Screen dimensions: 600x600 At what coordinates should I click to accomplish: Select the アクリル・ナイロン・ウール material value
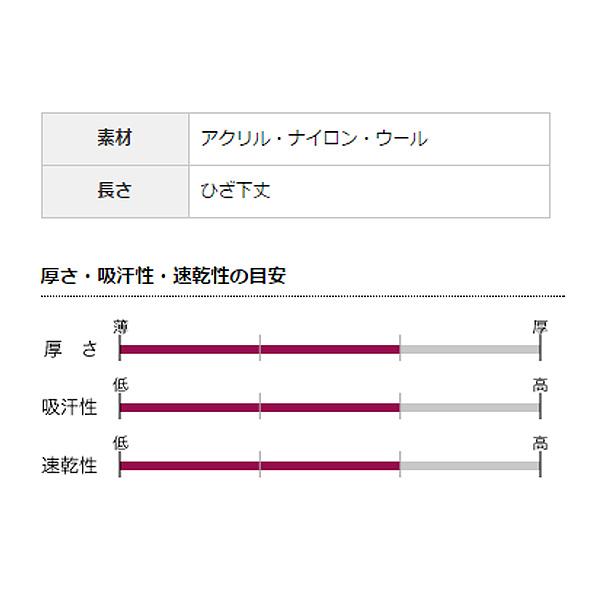coord(314,139)
